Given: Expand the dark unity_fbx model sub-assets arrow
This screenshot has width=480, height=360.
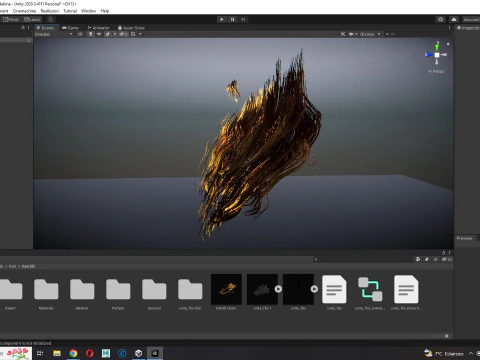Looking at the screenshot, I should coord(314,289).
